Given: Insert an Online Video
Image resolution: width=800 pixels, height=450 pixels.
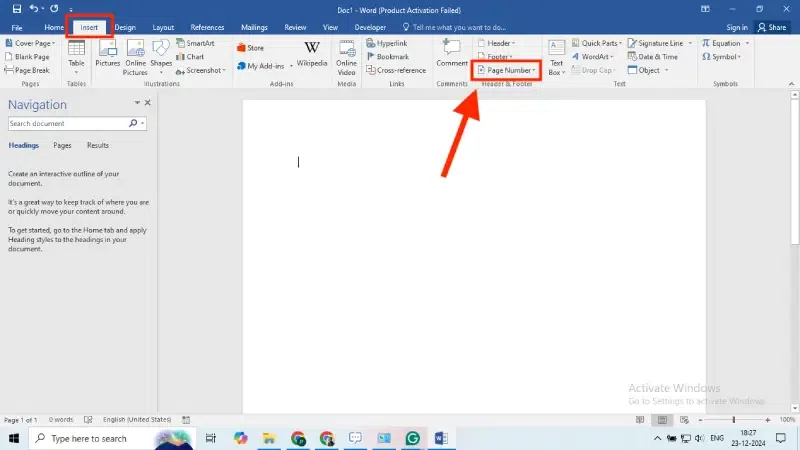Looking at the screenshot, I should click(346, 57).
